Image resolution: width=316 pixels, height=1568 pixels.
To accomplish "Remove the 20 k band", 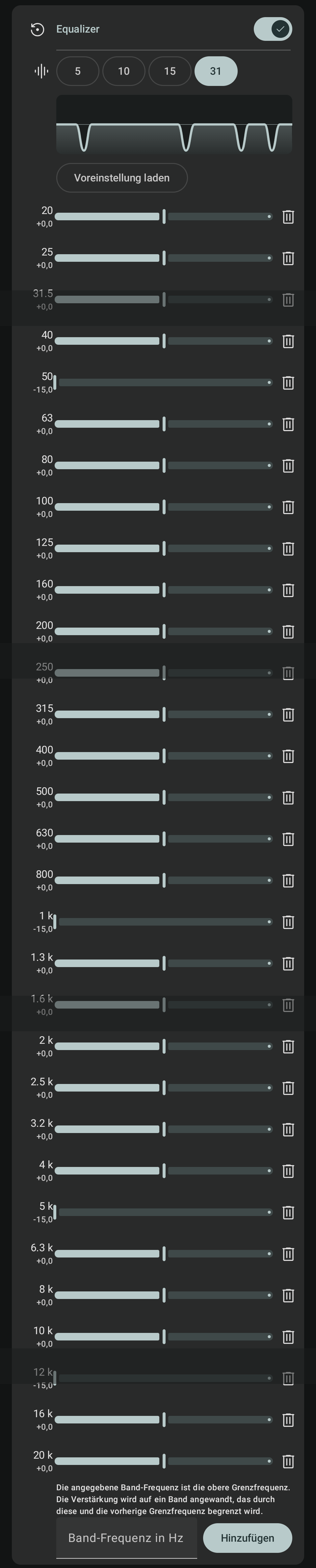I will pos(288,1461).
